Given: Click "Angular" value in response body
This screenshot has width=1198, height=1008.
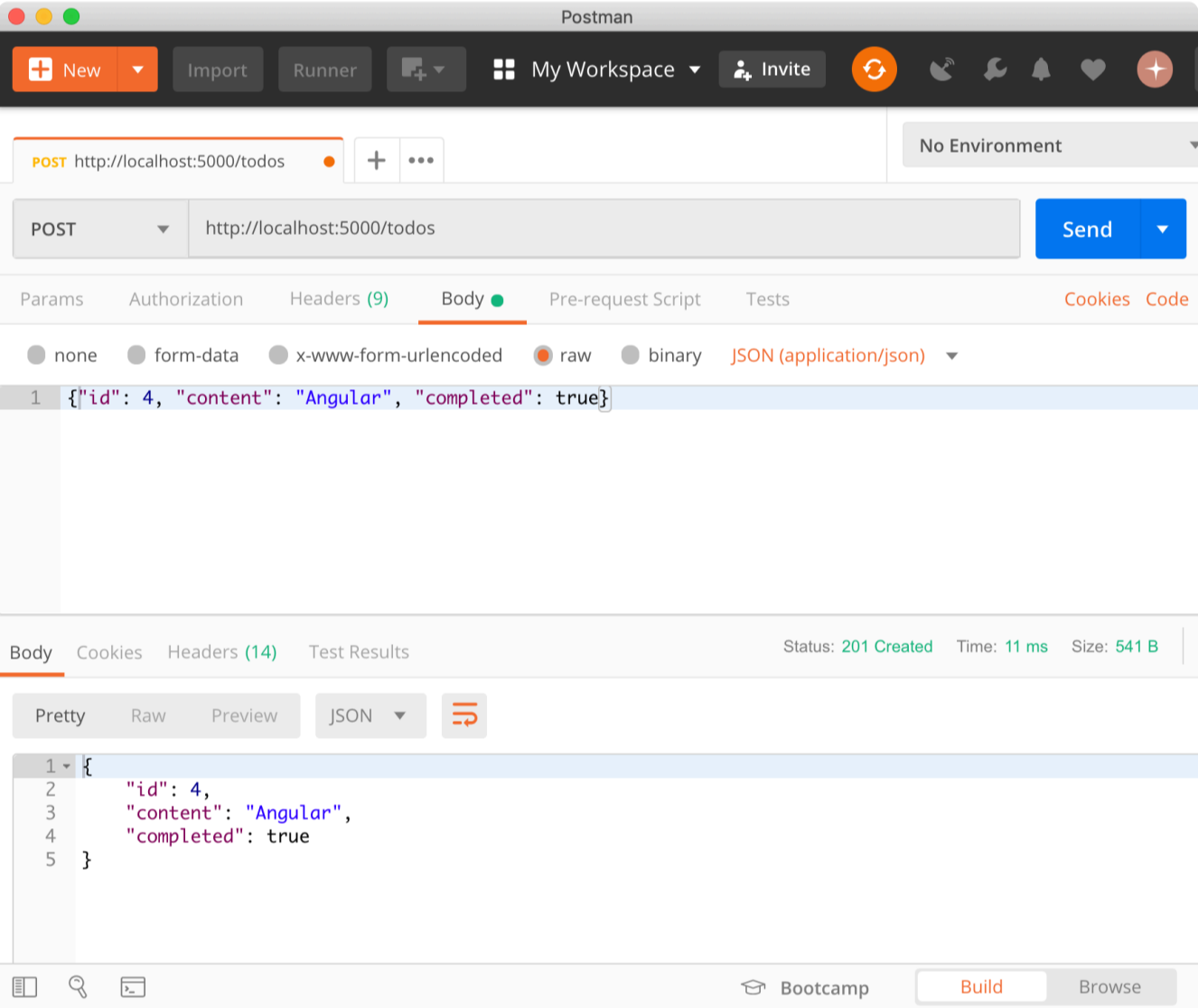Looking at the screenshot, I should [x=294, y=813].
